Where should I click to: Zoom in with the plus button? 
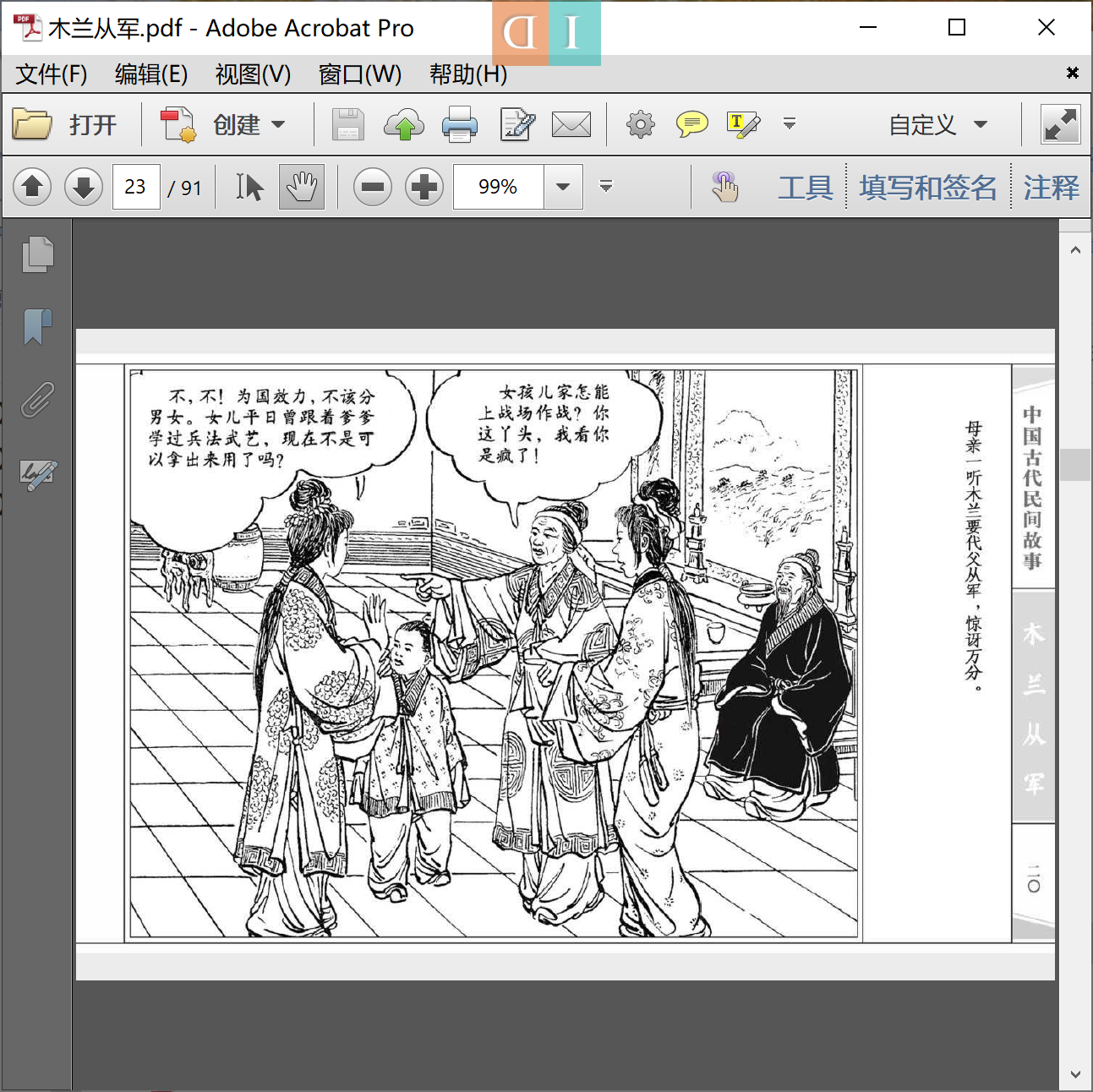pos(424,187)
